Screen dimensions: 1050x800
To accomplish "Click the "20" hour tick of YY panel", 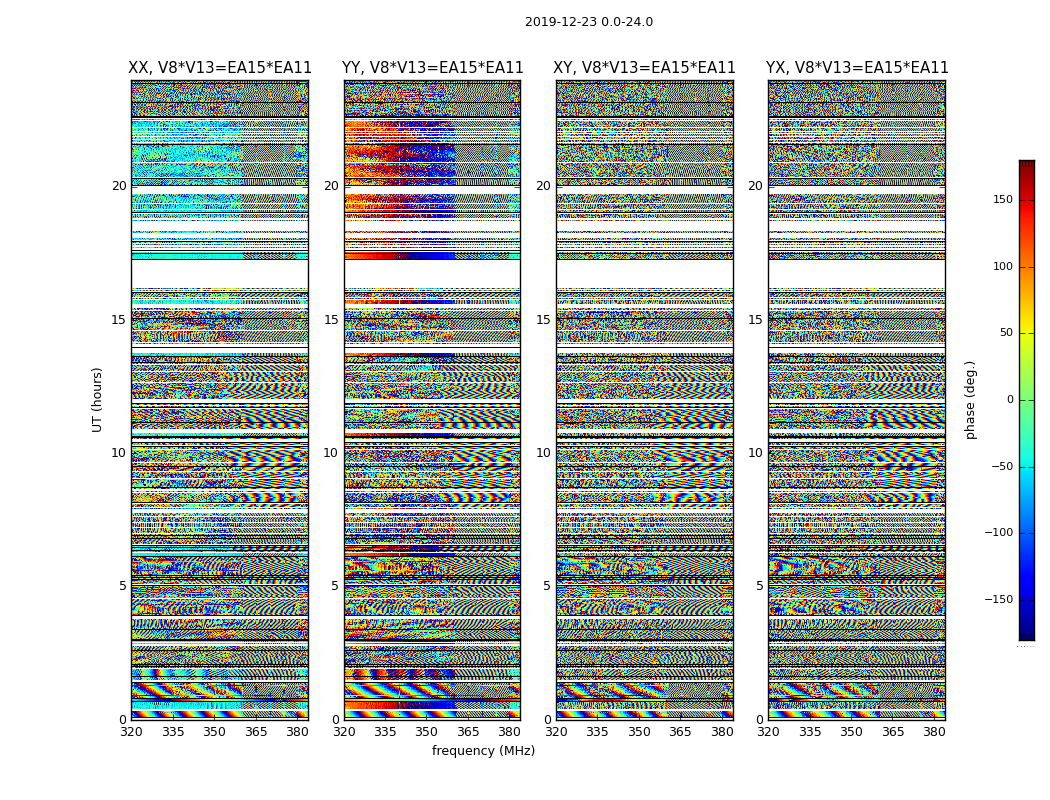I will tap(331, 186).
